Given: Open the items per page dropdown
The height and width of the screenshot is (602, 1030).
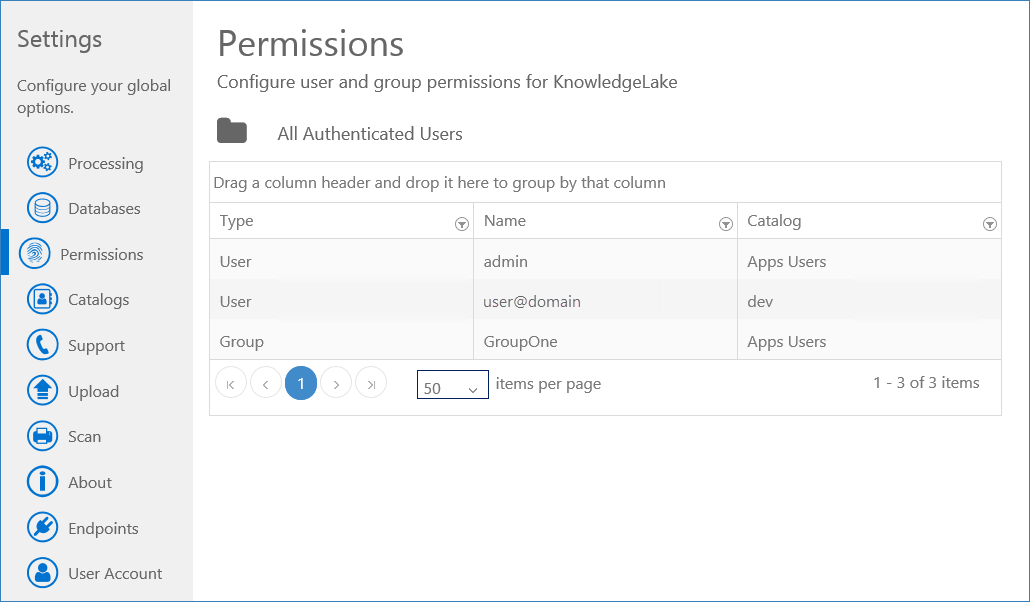Looking at the screenshot, I should click(x=453, y=385).
